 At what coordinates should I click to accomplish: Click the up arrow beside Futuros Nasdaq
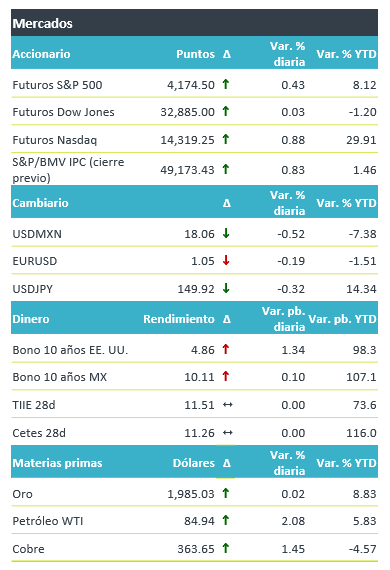226,139
